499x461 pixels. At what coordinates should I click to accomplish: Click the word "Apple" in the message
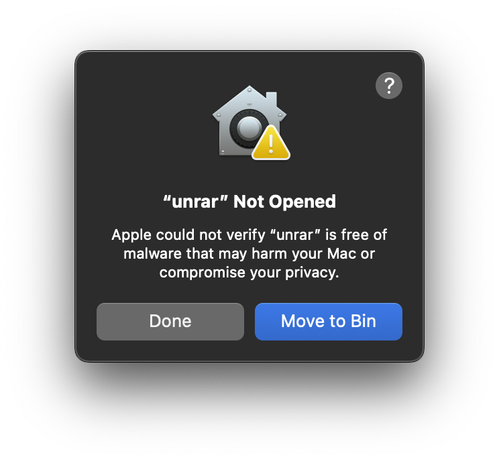[132, 235]
